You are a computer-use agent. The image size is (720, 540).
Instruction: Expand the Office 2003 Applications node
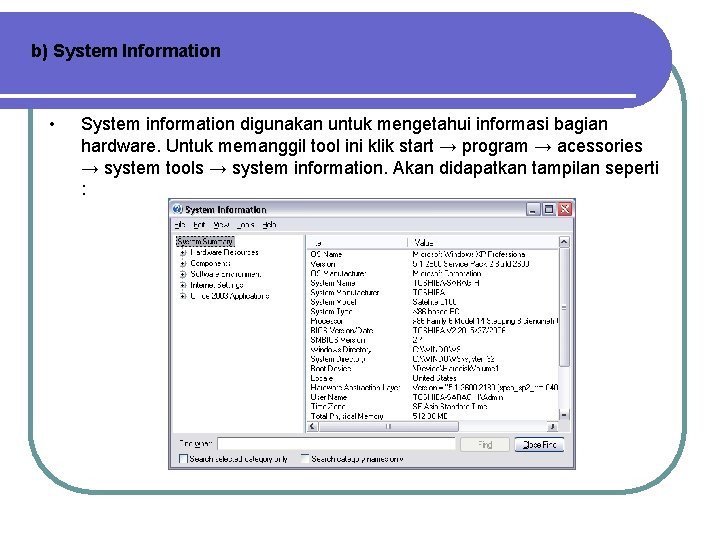(x=183, y=297)
